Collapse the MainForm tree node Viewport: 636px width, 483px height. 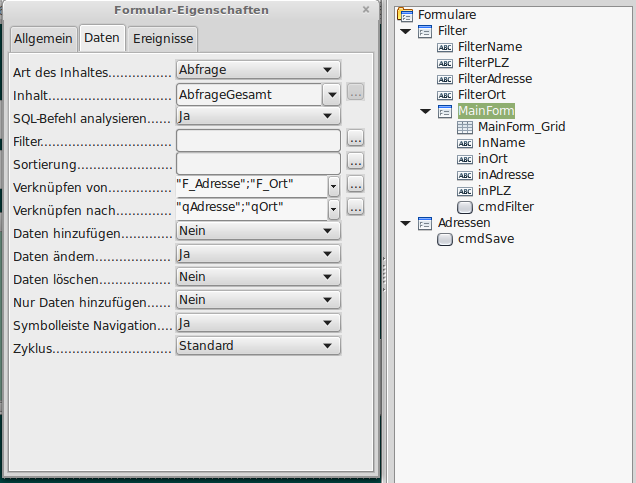pos(425,111)
